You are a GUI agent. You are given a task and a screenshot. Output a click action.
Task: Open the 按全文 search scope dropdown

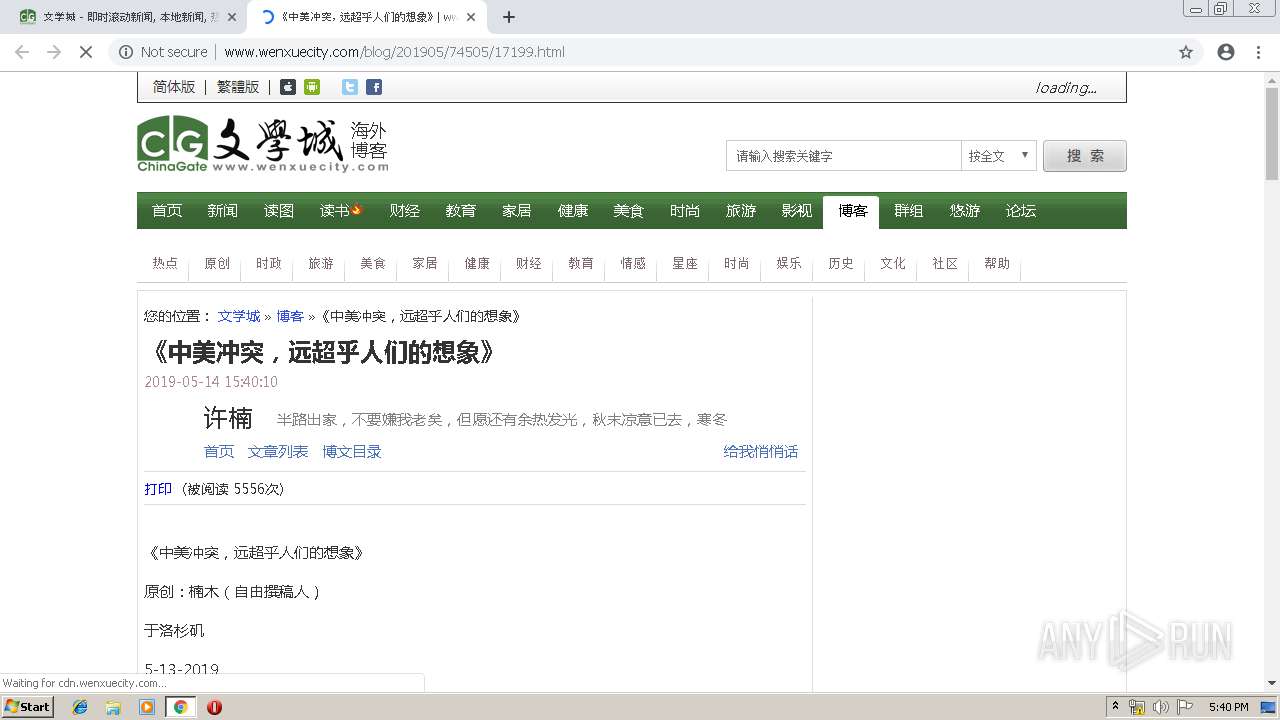click(998, 156)
